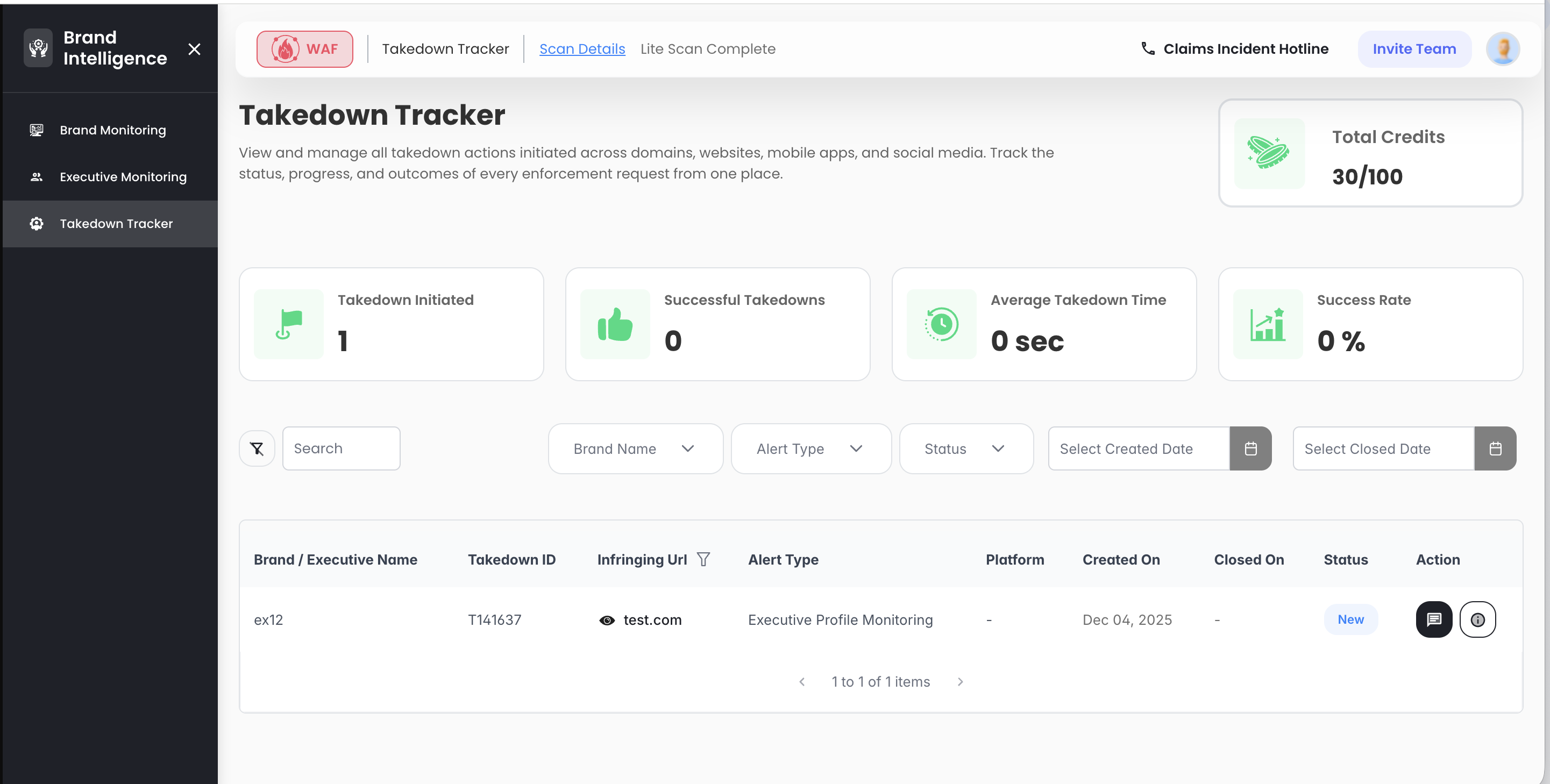Click inside the Search field
The image size is (1550, 784).
(x=340, y=448)
